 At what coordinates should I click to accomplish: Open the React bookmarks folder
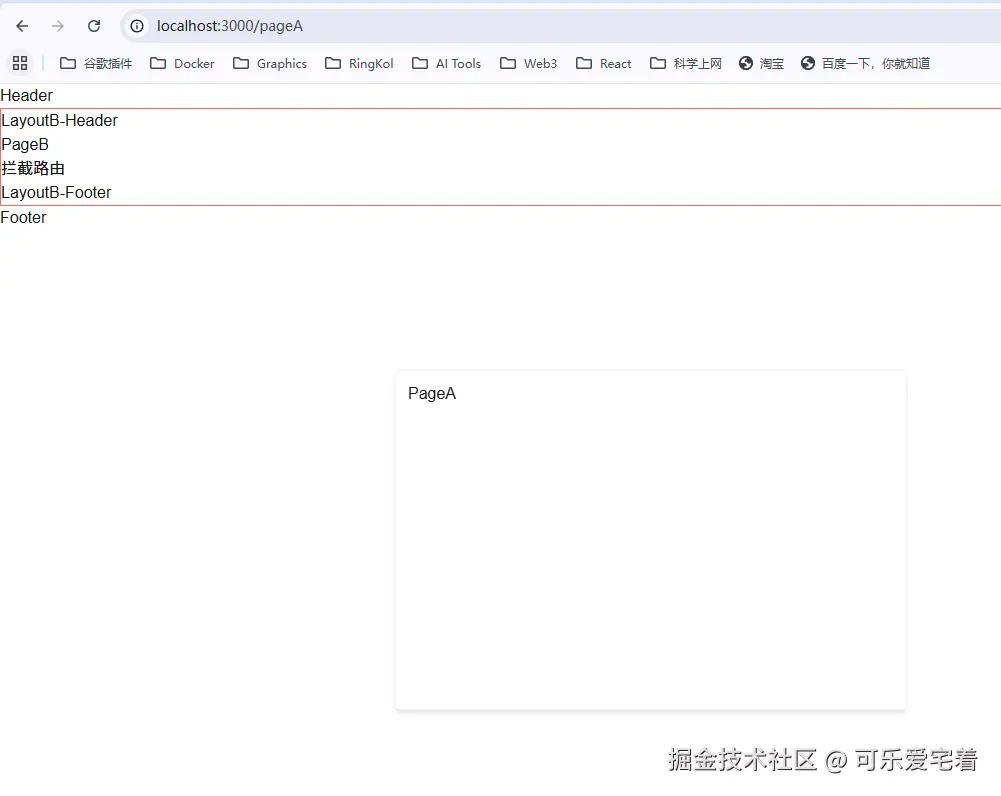pos(604,62)
